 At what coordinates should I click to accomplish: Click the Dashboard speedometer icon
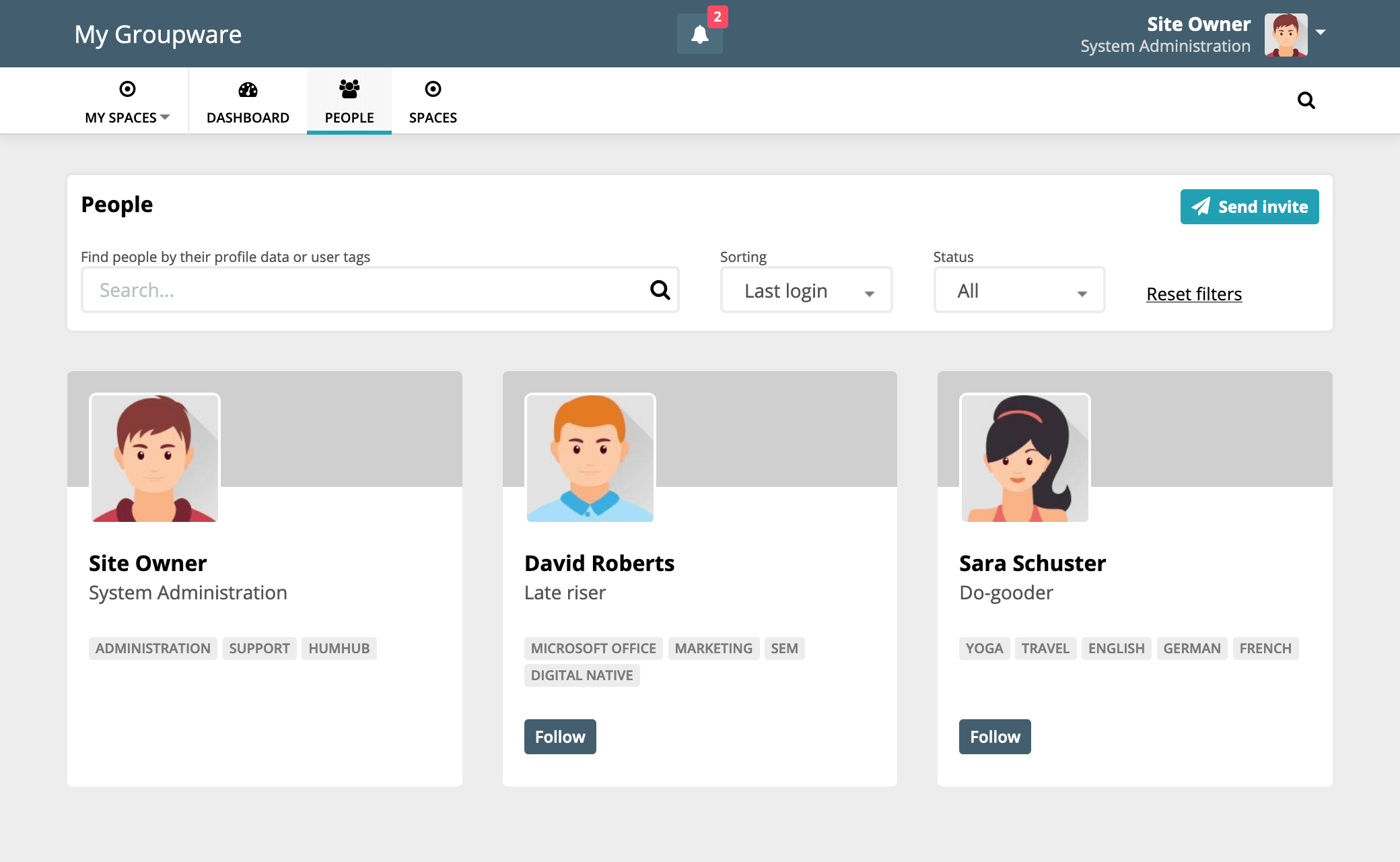248,90
